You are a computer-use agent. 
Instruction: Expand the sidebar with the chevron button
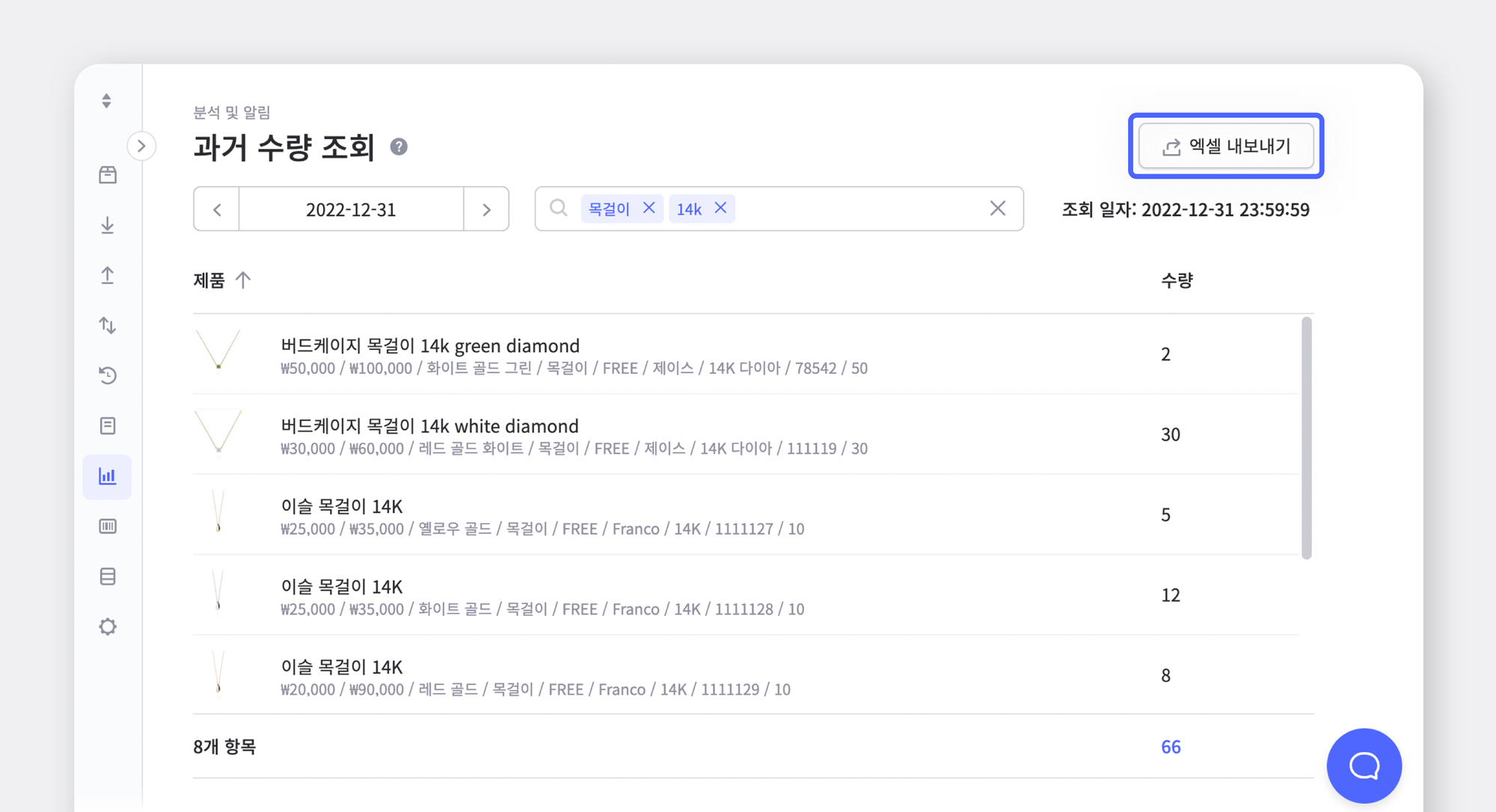(141, 146)
